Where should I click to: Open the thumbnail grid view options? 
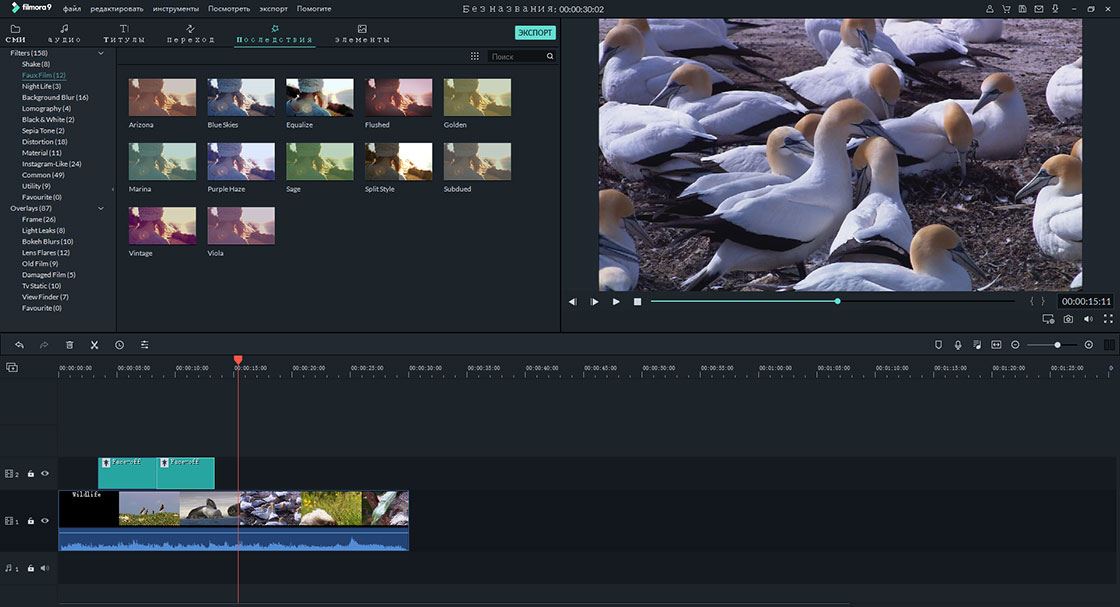474,57
